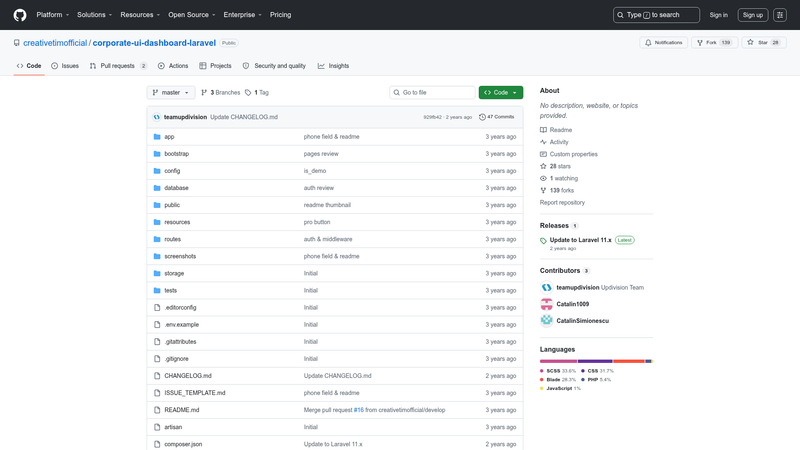Click the languages color bar
Image resolution: width=800 pixels, height=450 pixels.
click(x=596, y=361)
